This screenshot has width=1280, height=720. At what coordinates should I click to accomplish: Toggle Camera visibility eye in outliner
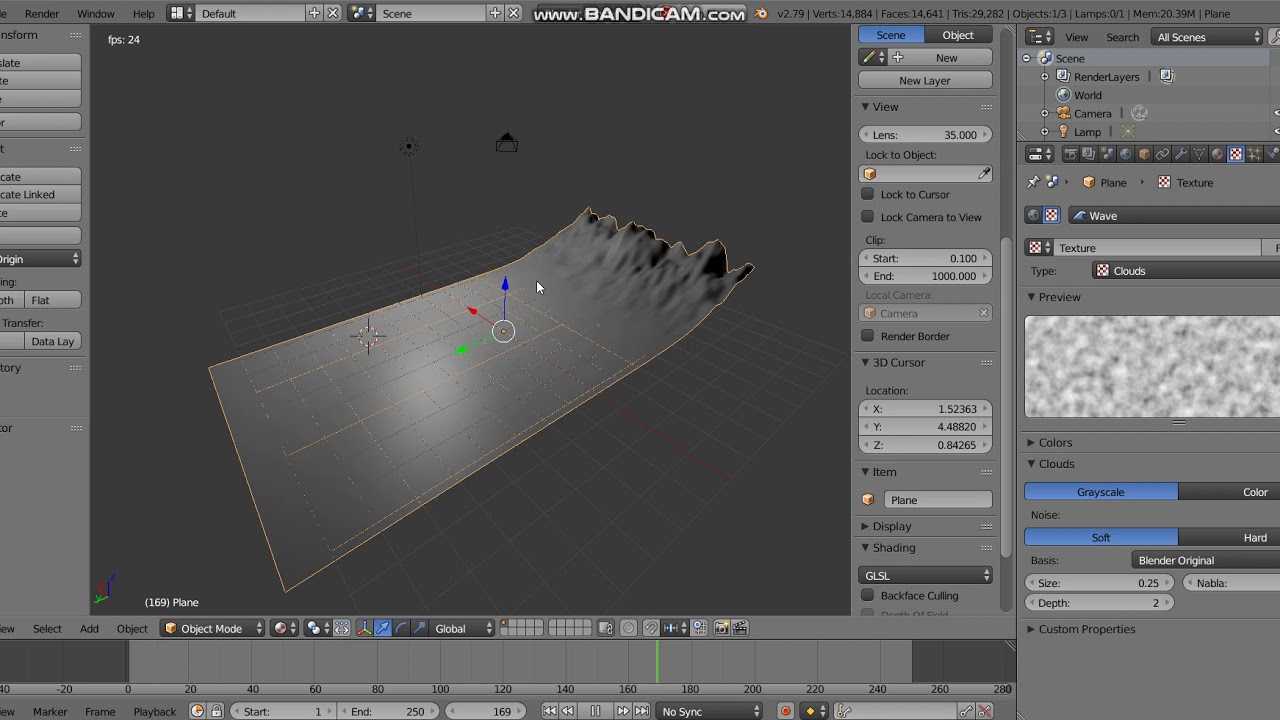(x=1277, y=113)
